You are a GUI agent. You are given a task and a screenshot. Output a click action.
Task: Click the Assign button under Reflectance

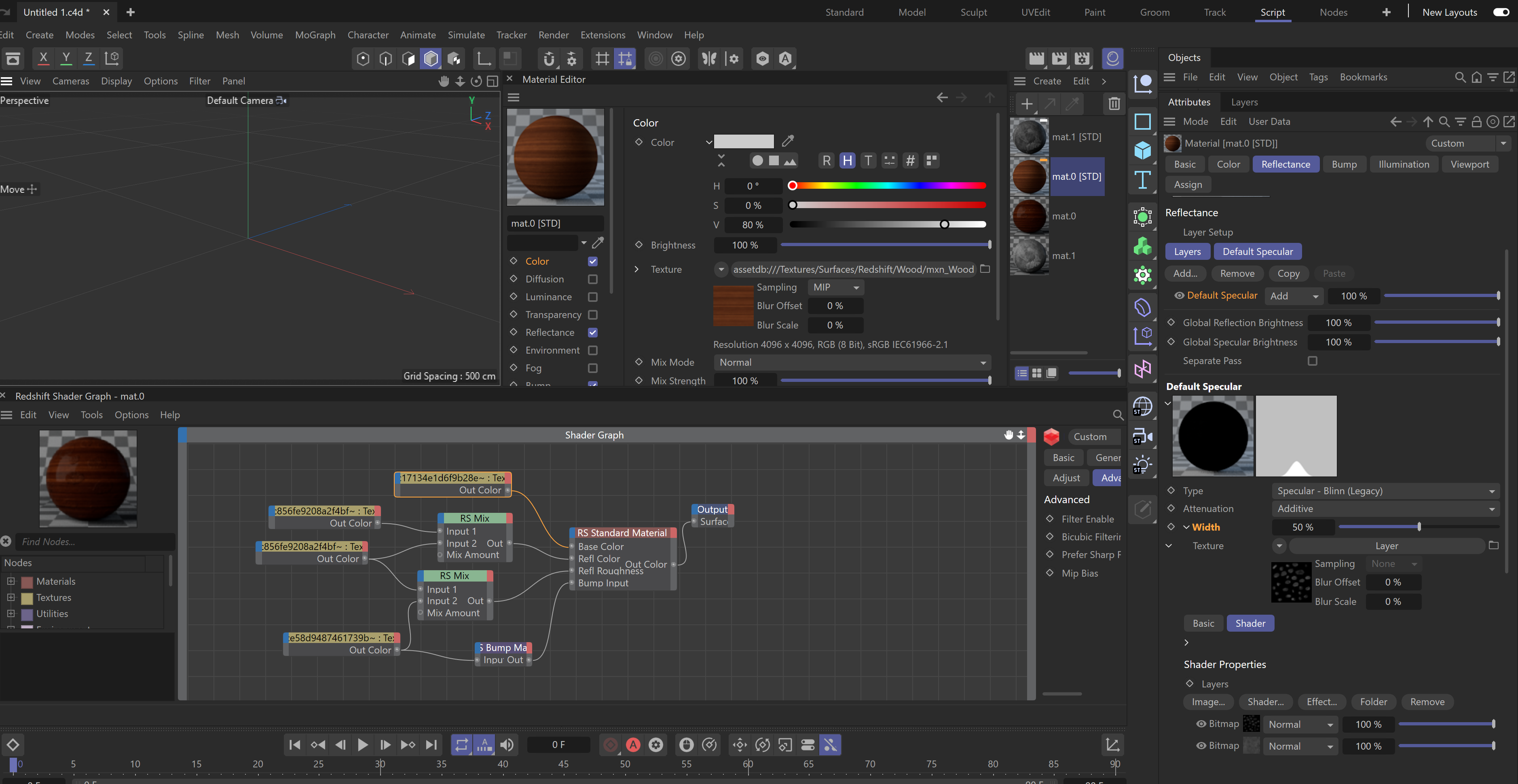click(1188, 184)
